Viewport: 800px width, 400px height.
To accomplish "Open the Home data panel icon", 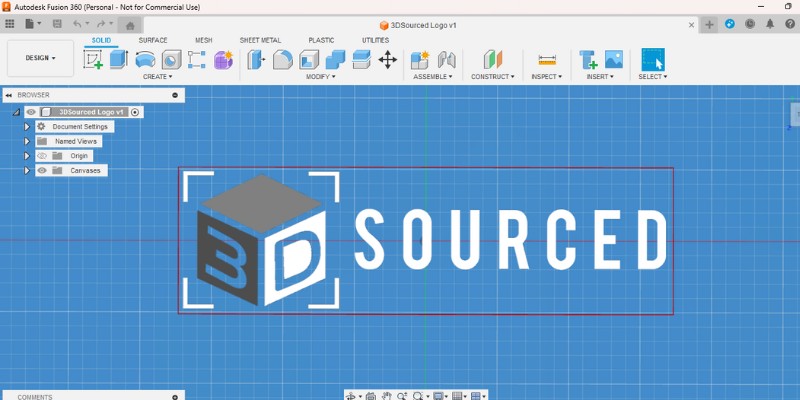I will pyautogui.click(x=130, y=25).
